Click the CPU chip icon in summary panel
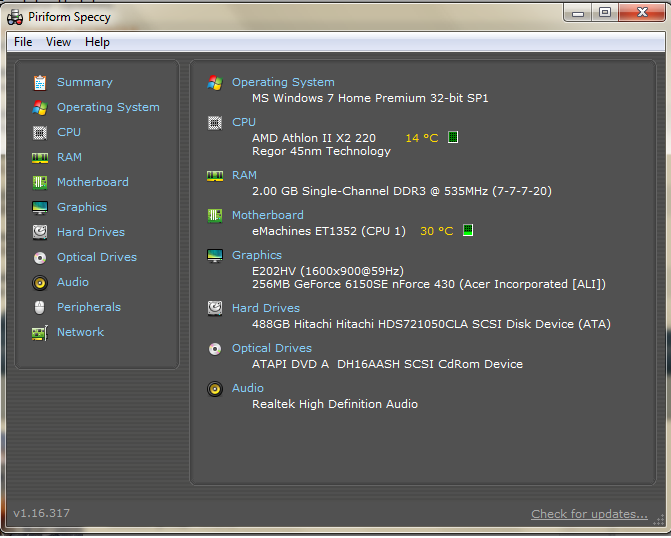The width and height of the screenshot is (671, 538). click(x=215, y=123)
